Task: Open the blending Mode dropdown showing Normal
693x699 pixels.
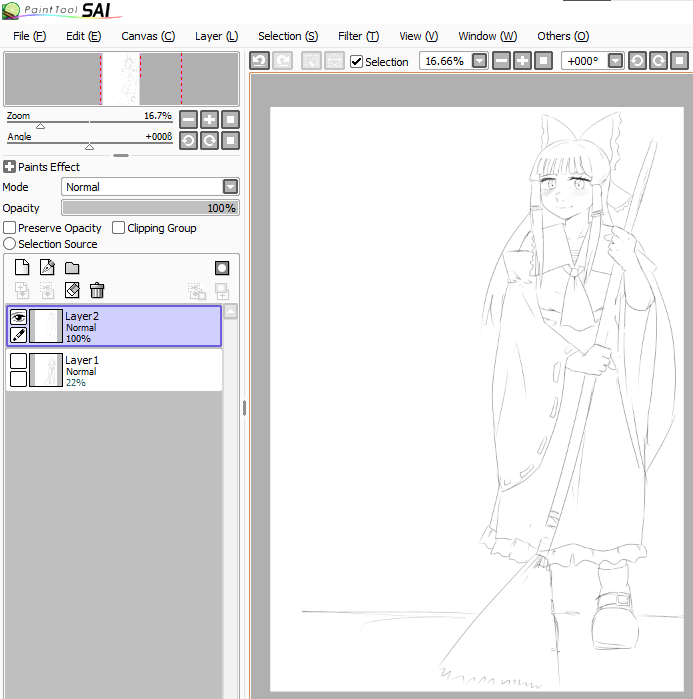Action: point(230,187)
